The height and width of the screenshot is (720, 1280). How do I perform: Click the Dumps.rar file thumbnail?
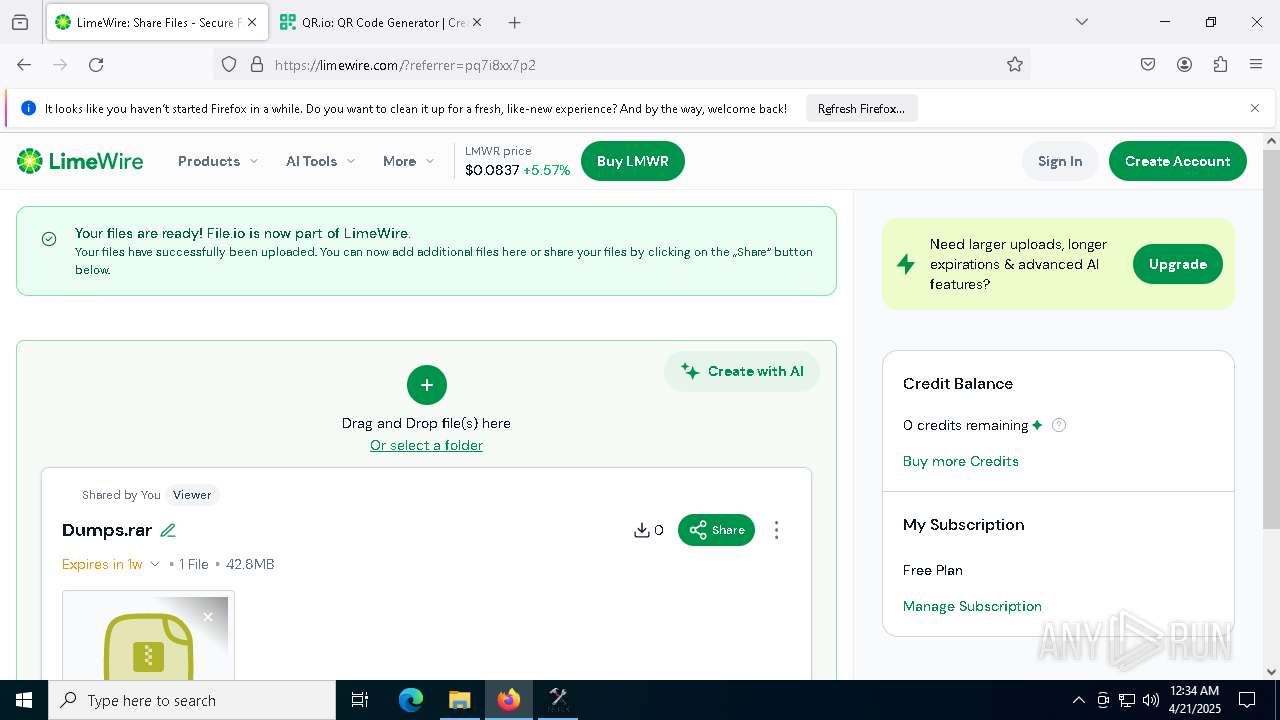148,636
